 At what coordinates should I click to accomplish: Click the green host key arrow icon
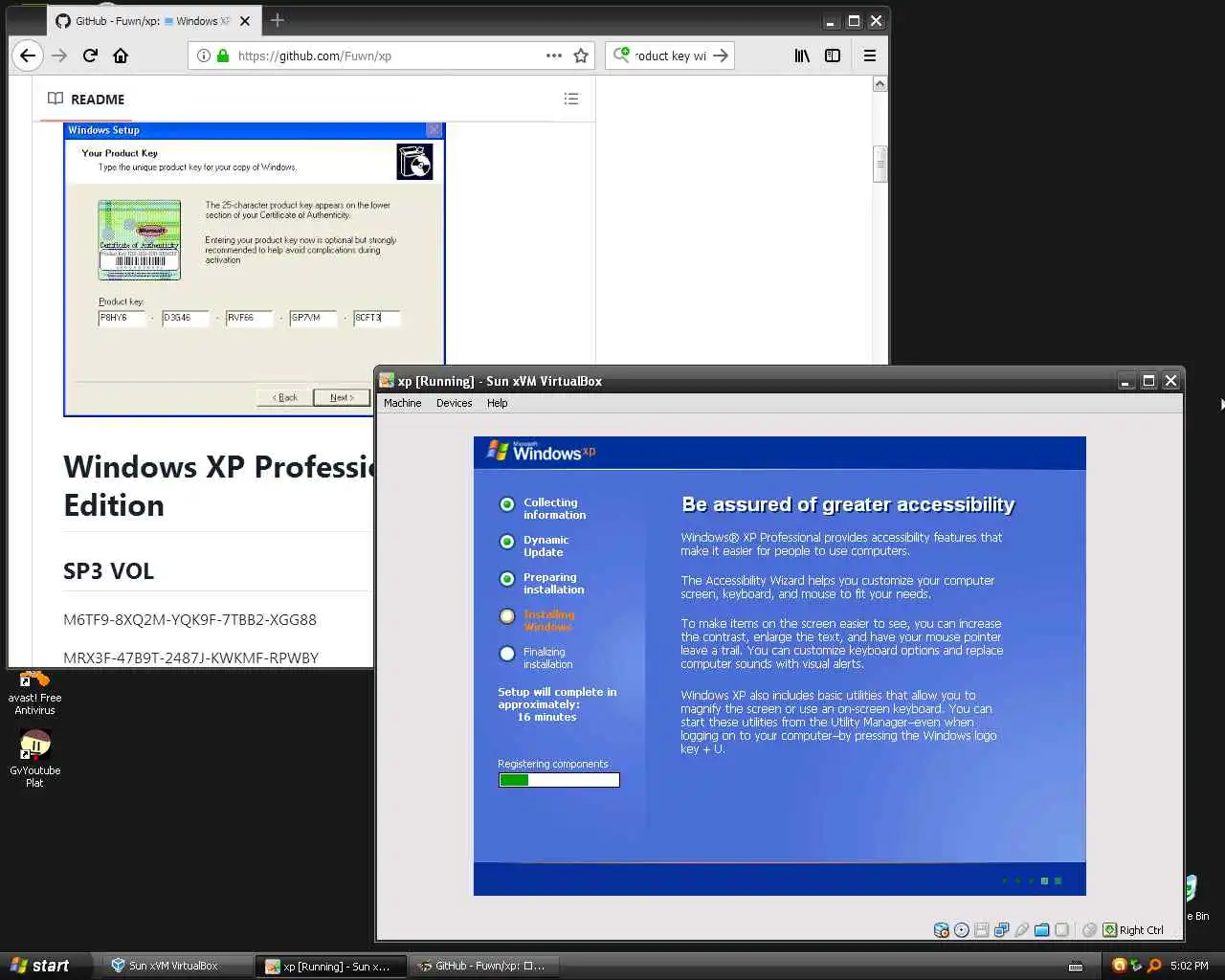click(1110, 929)
